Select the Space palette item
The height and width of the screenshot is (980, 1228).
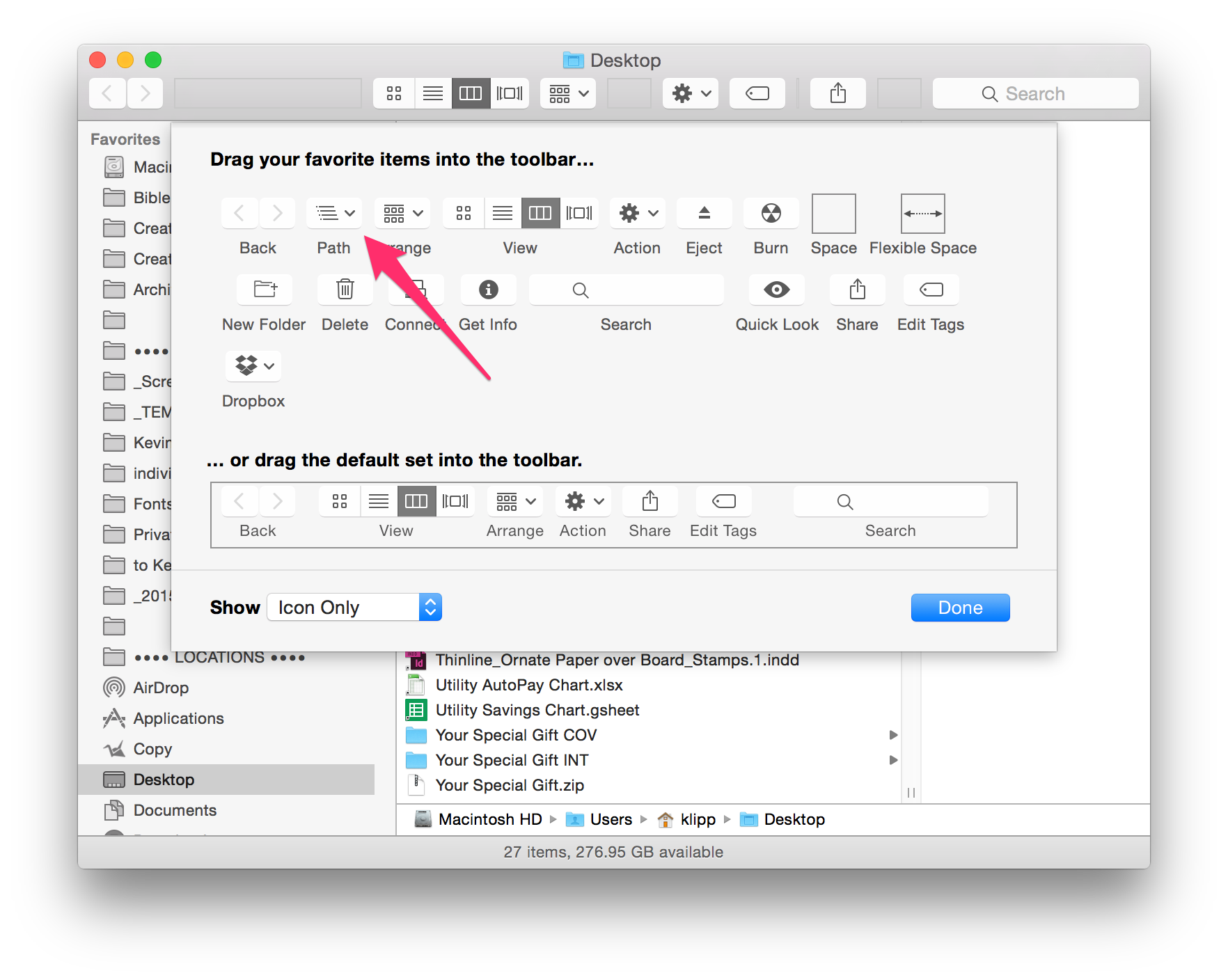(x=834, y=214)
